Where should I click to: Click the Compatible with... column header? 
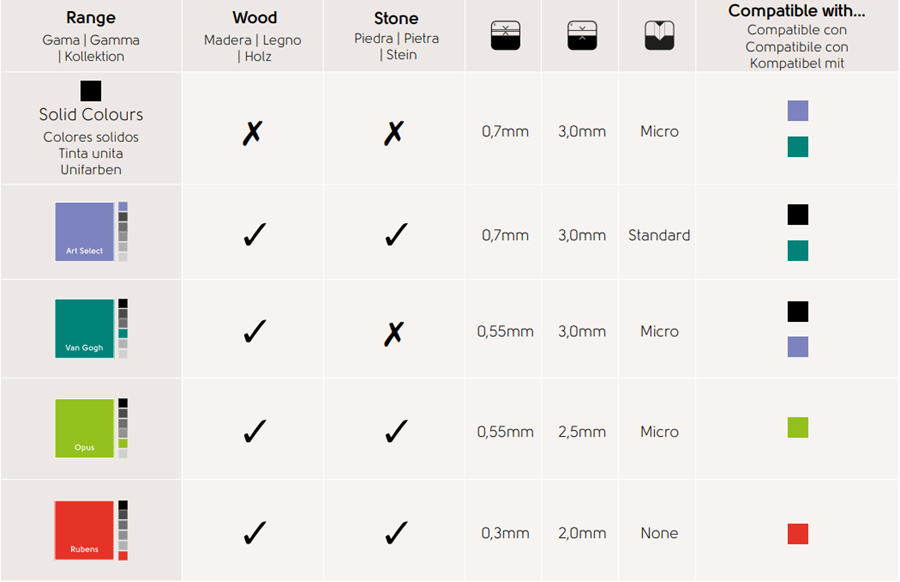tap(797, 11)
